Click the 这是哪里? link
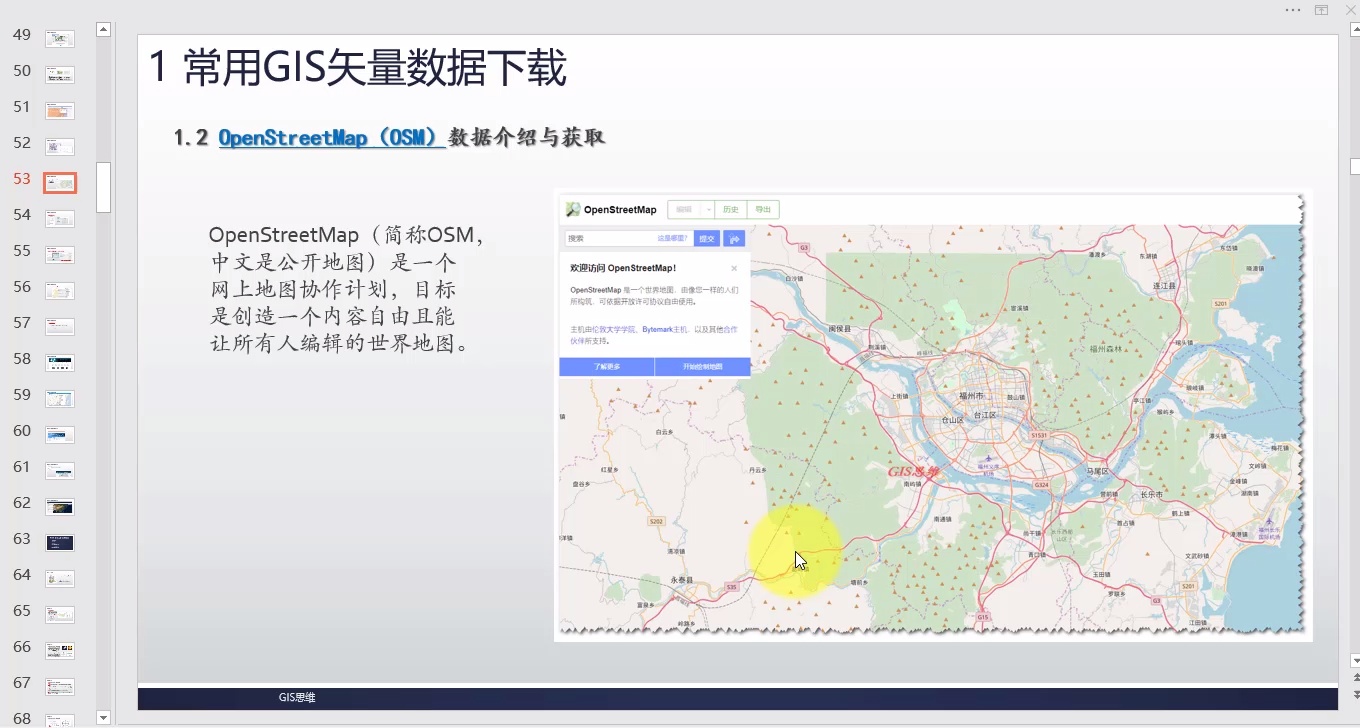1360x728 pixels. point(673,238)
